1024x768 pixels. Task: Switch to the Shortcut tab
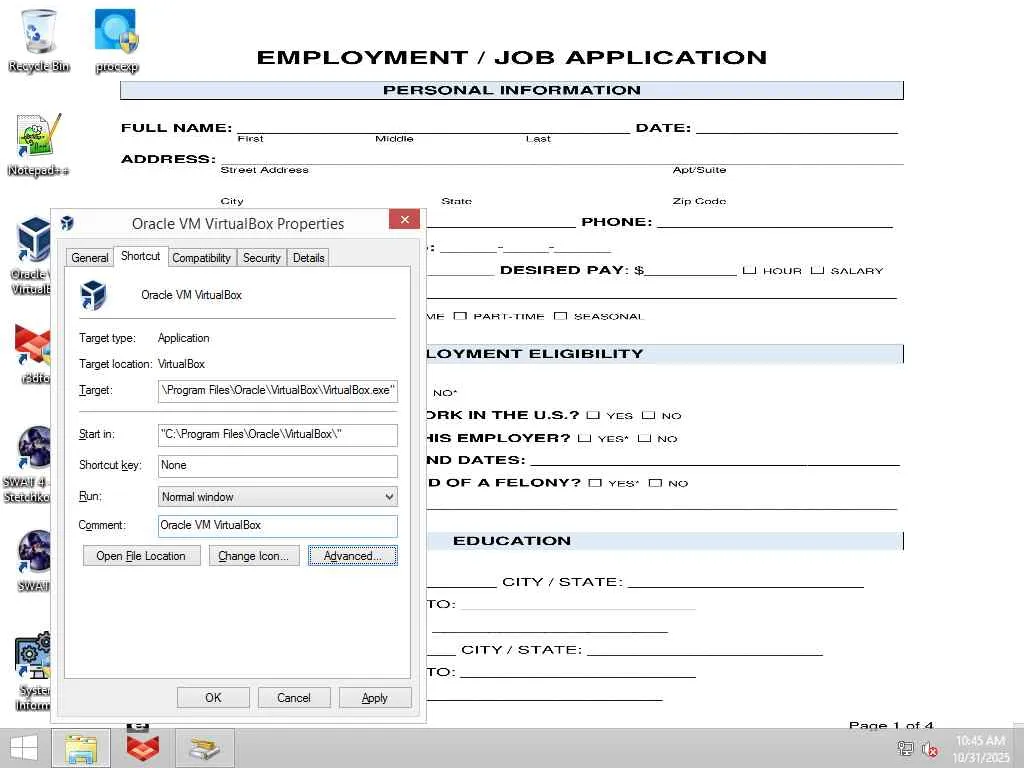(x=140, y=256)
